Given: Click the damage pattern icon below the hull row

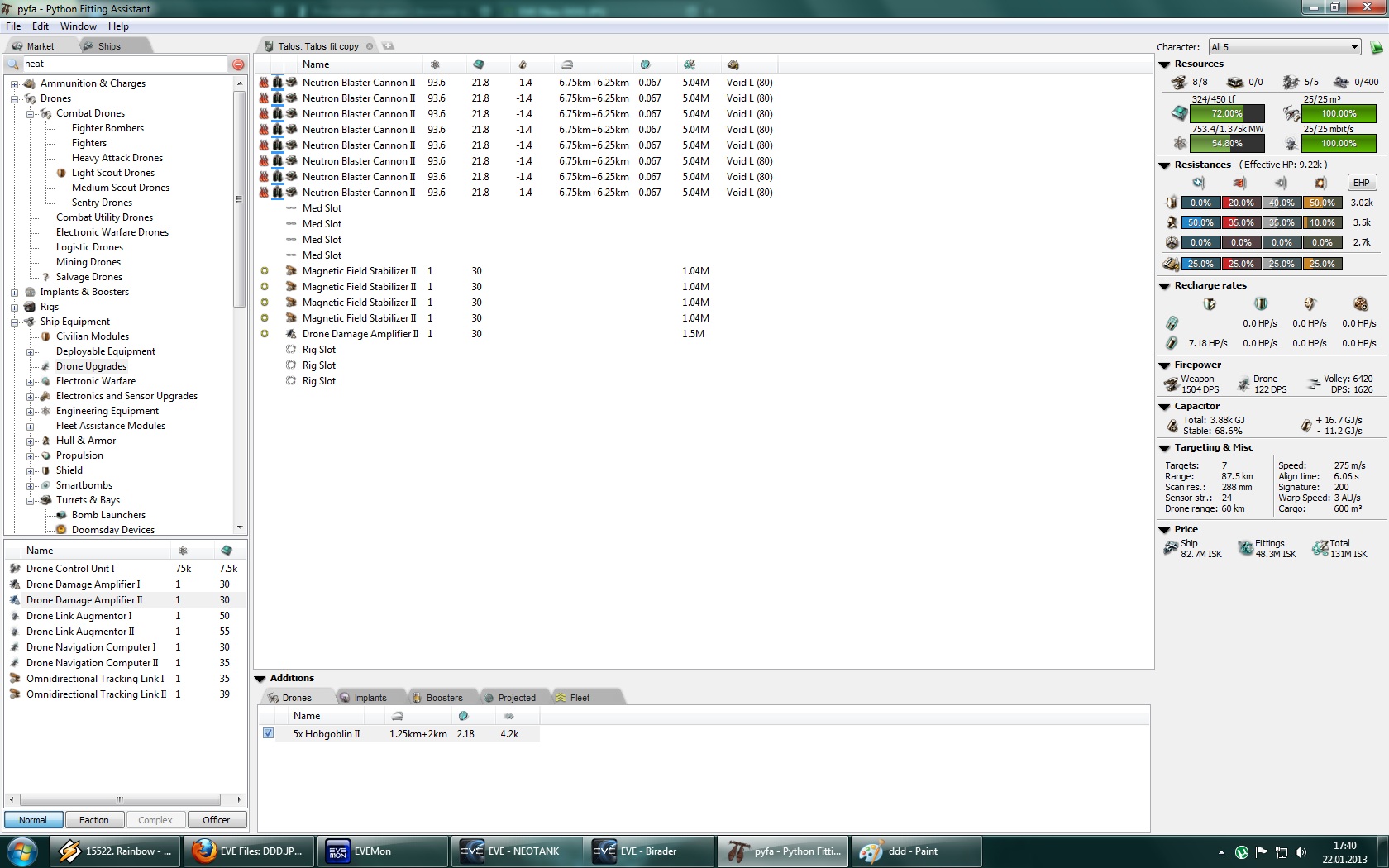Looking at the screenshot, I should pyautogui.click(x=1171, y=264).
